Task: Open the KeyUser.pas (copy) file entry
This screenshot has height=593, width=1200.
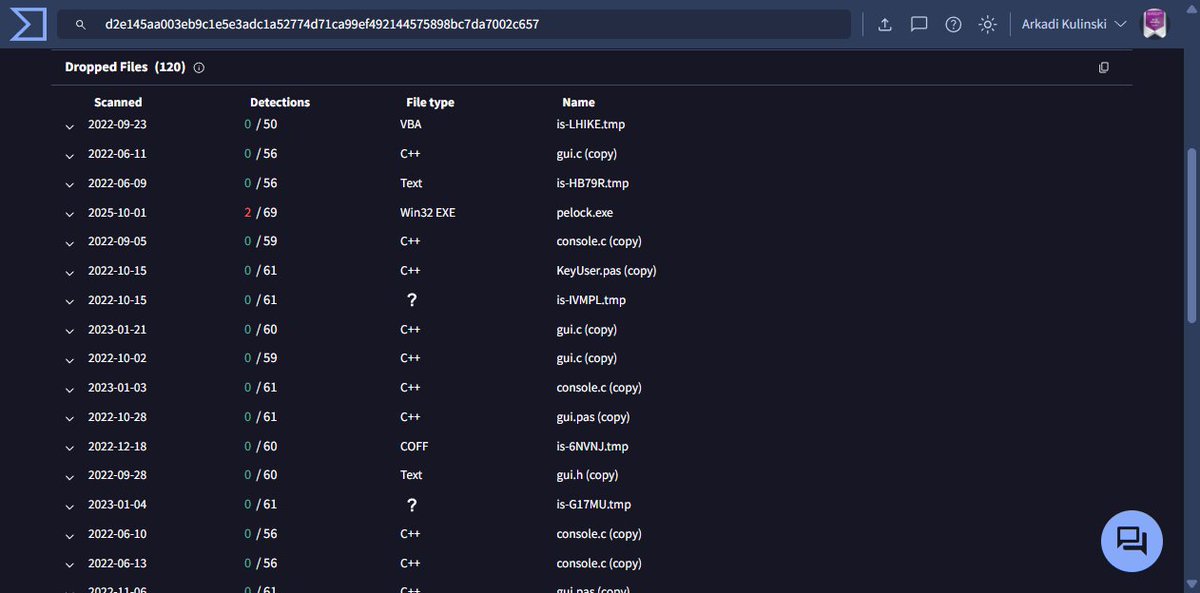Action: coord(604,270)
